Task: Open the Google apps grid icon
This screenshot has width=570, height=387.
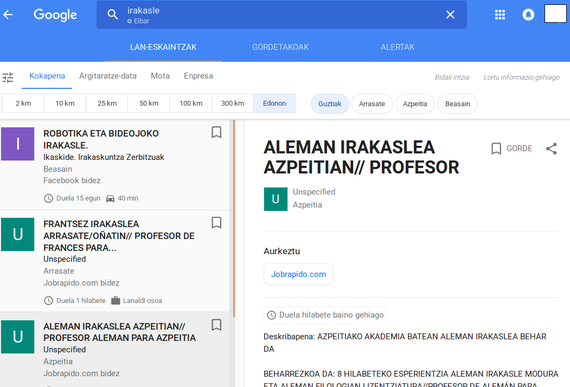Action: (x=500, y=15)
